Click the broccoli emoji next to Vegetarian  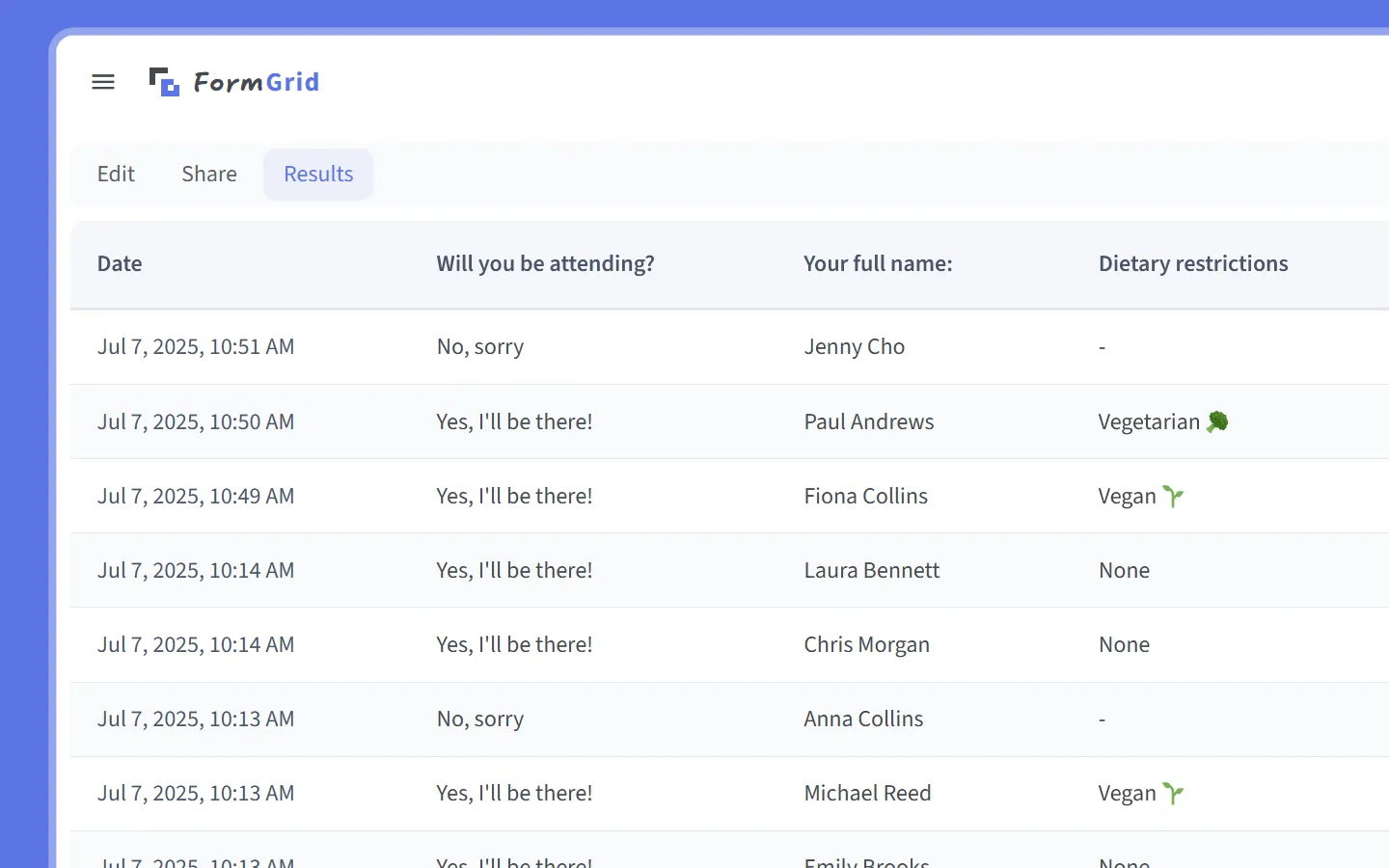point(1217,421)
